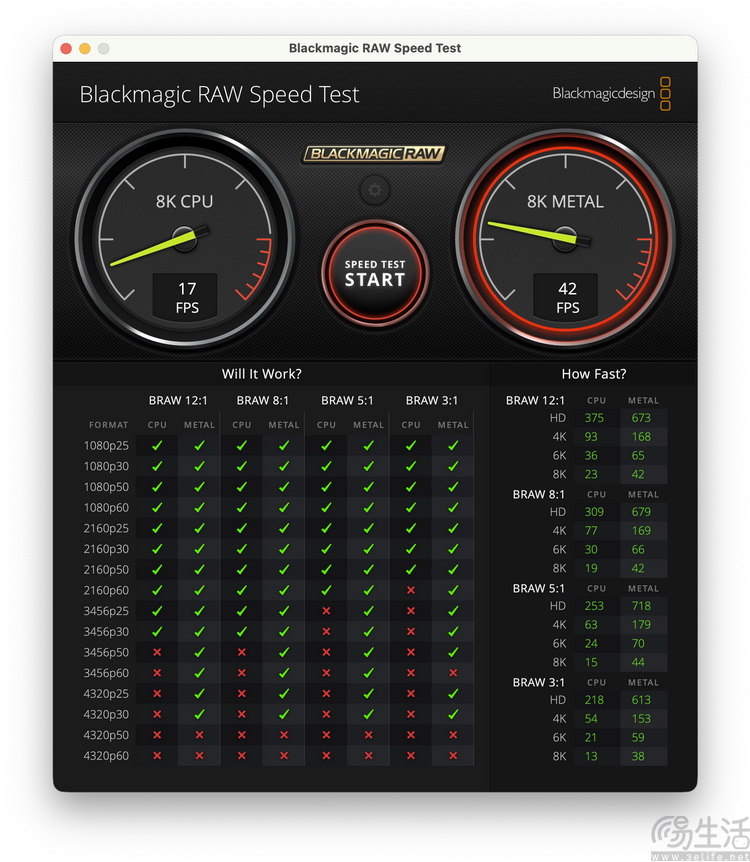Close the window with the red button

point(66,48)
